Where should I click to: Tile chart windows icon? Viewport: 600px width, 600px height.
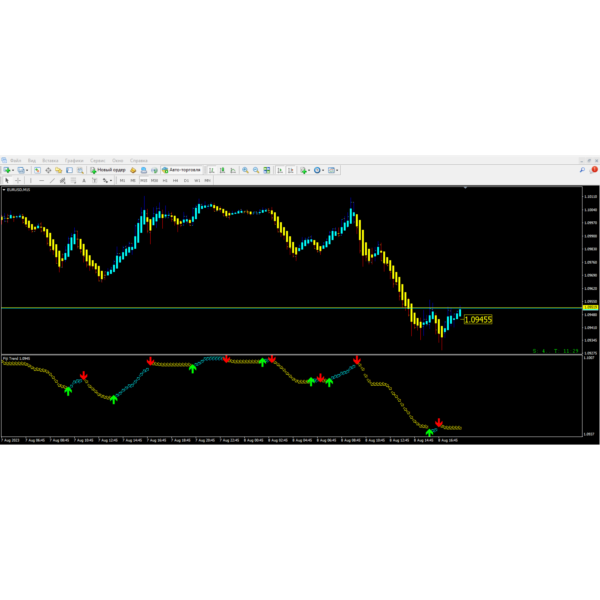tap(267, 170)
